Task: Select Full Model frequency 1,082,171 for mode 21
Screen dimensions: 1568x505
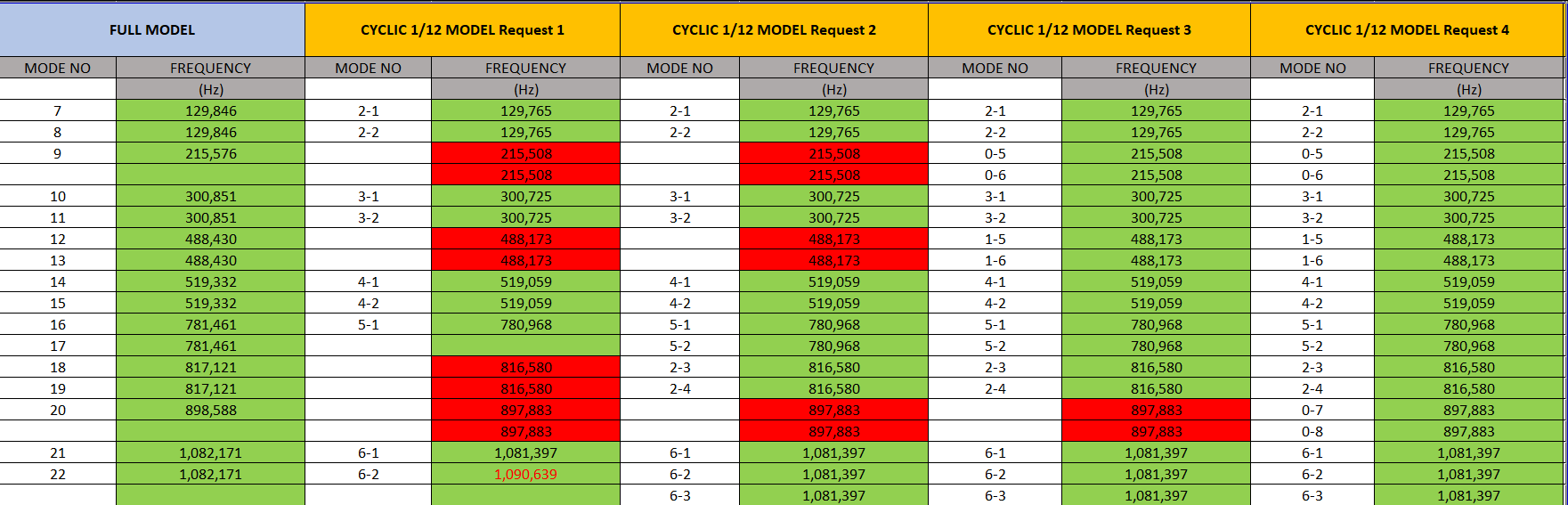Action: [x=210, y=452]
